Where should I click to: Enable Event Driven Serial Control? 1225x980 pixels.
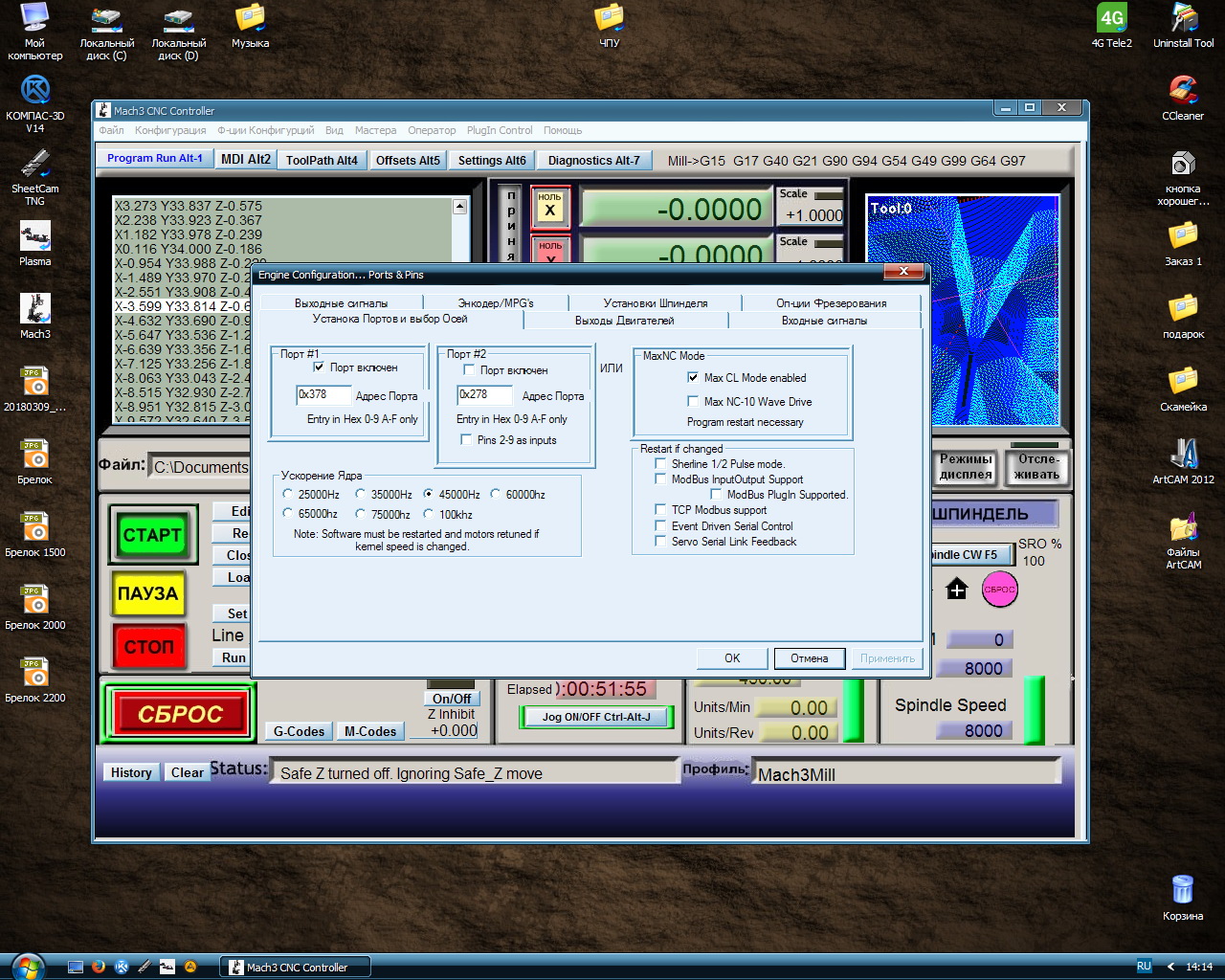660,525
